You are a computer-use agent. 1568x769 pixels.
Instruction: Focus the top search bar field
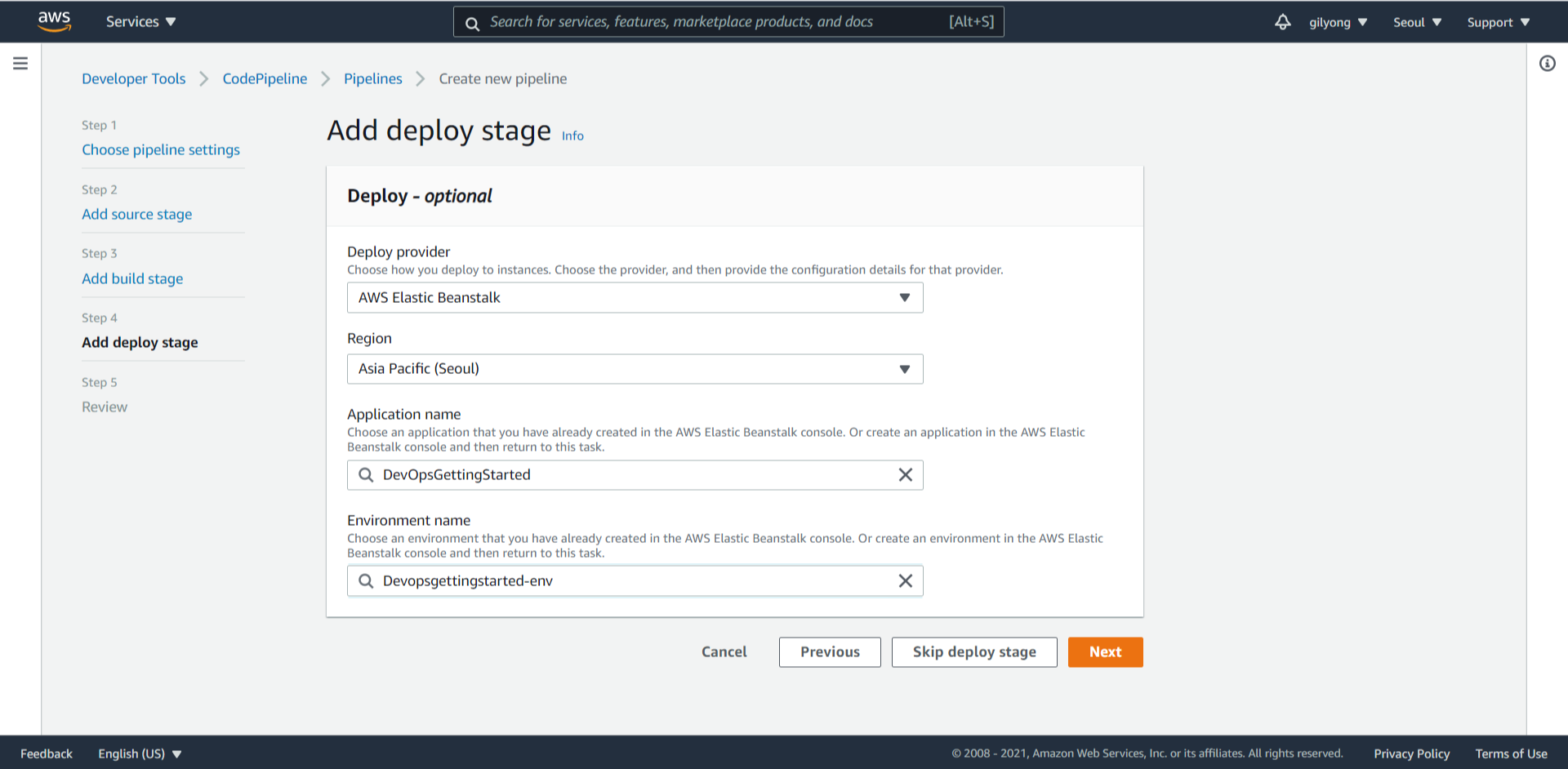pos(728,22)
